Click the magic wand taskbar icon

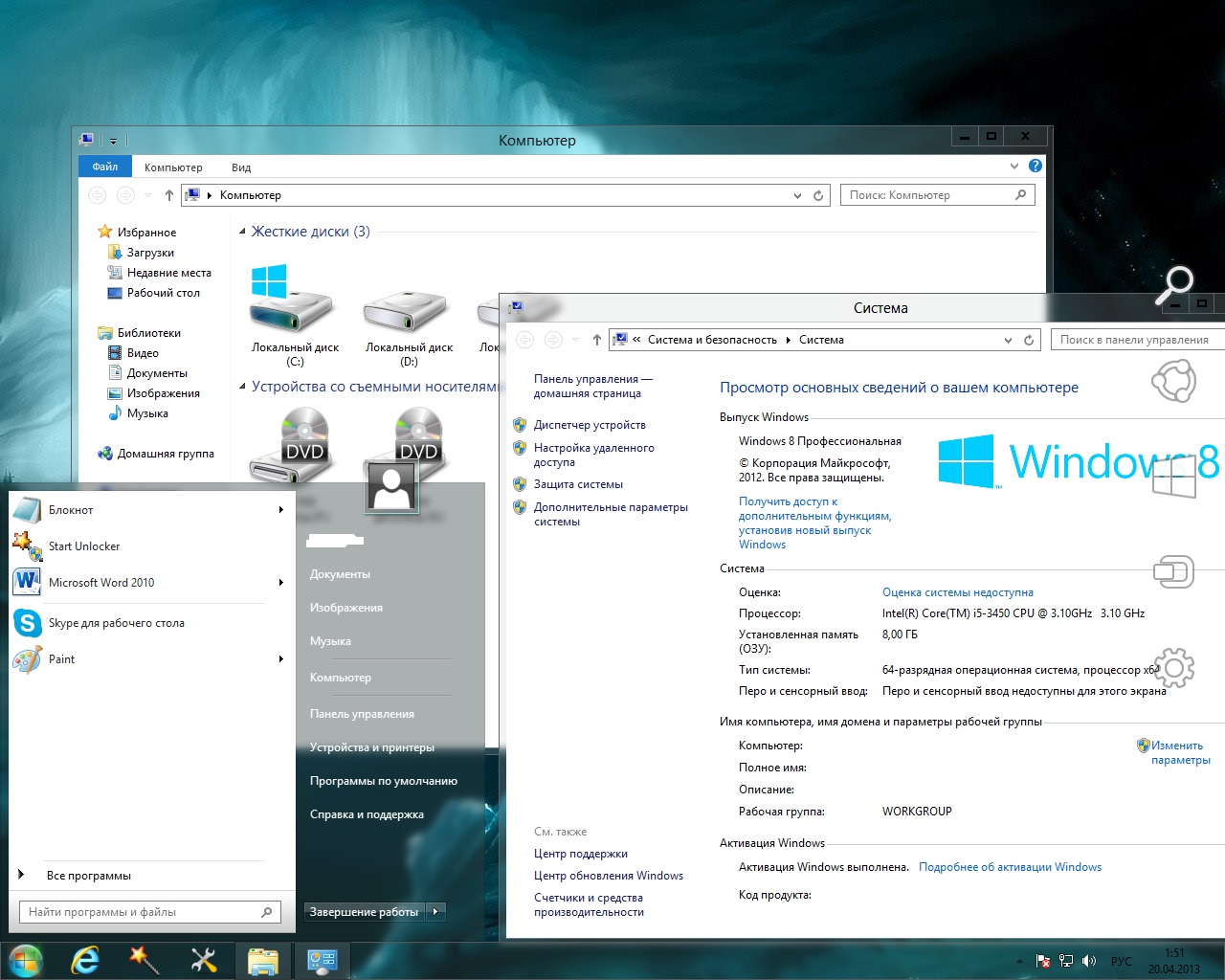[144, 959]
